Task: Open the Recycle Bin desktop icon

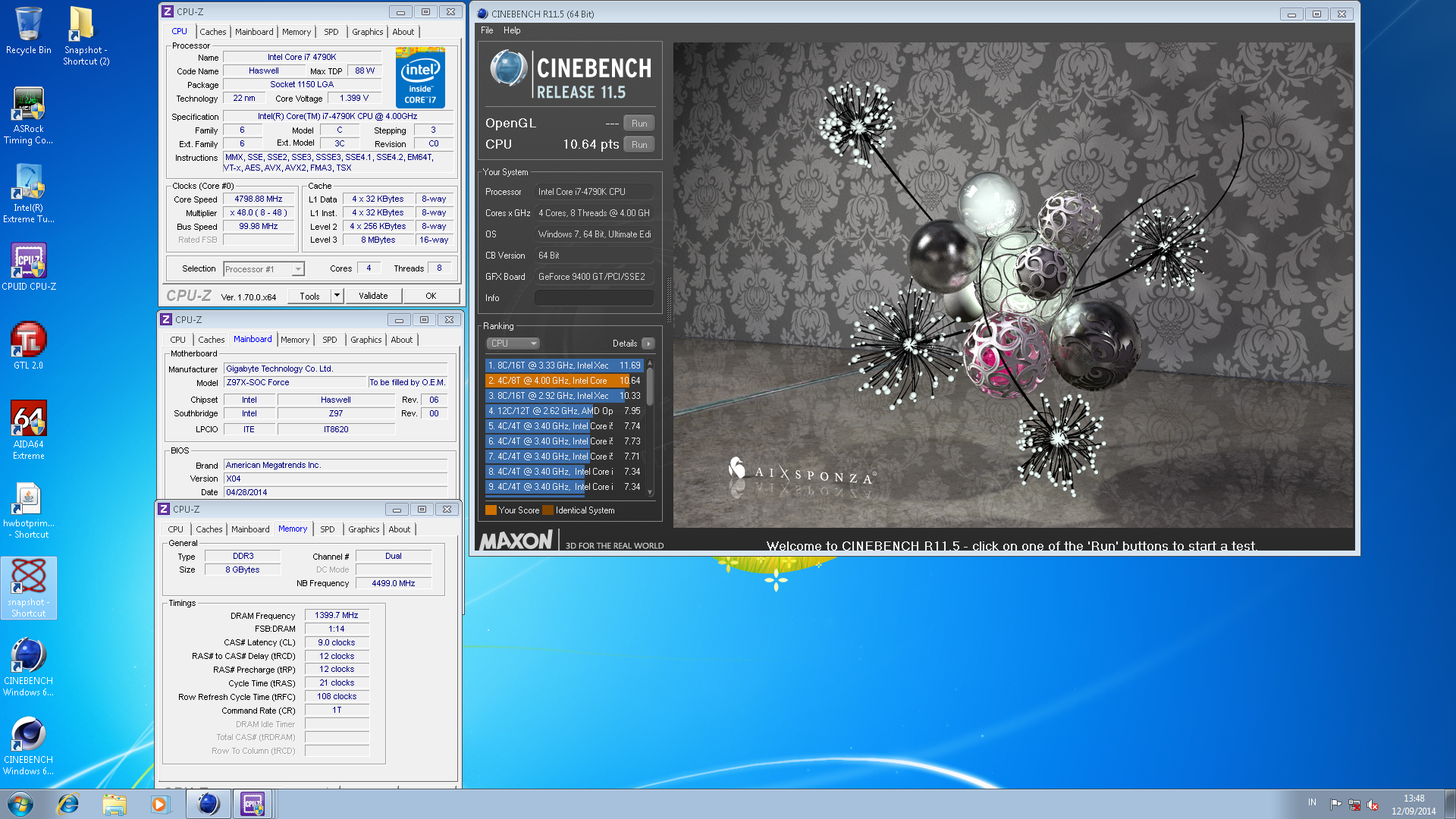Action: coord(28,30)
